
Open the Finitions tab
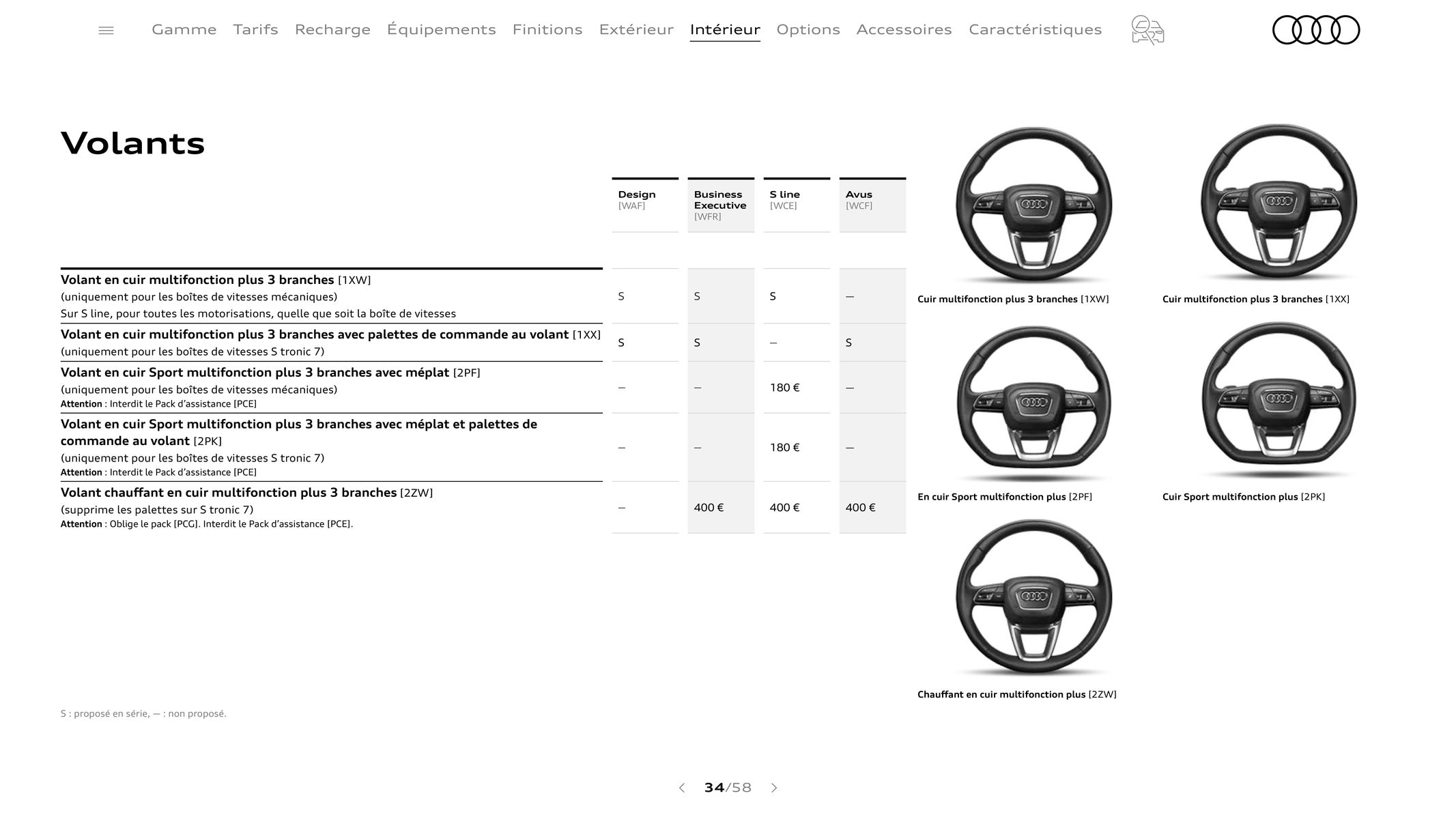[x=547, y=29]
